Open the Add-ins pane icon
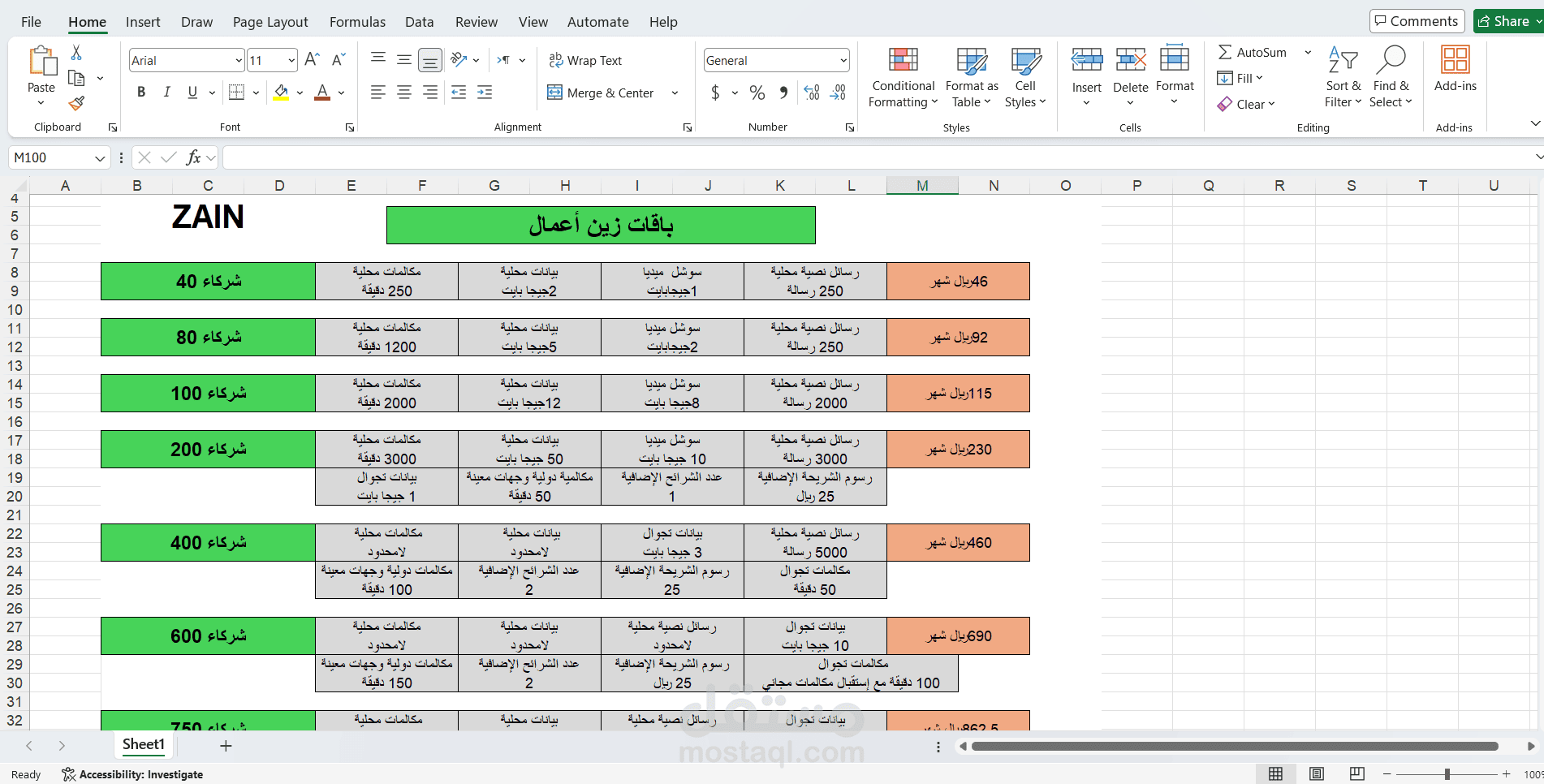The image size is (1544, 784). point(1456,70)
